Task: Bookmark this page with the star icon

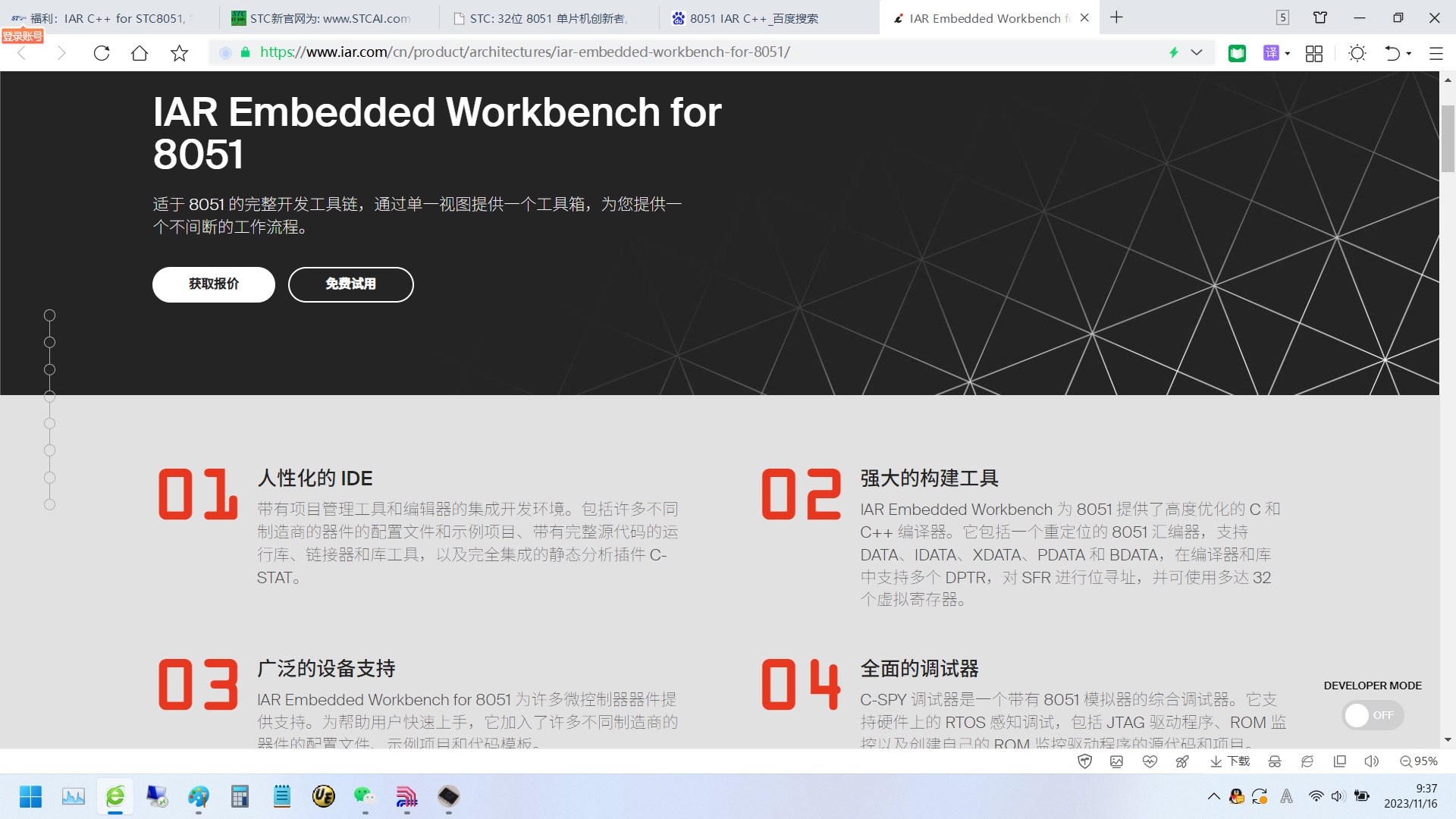Action: tap(179, 53)
